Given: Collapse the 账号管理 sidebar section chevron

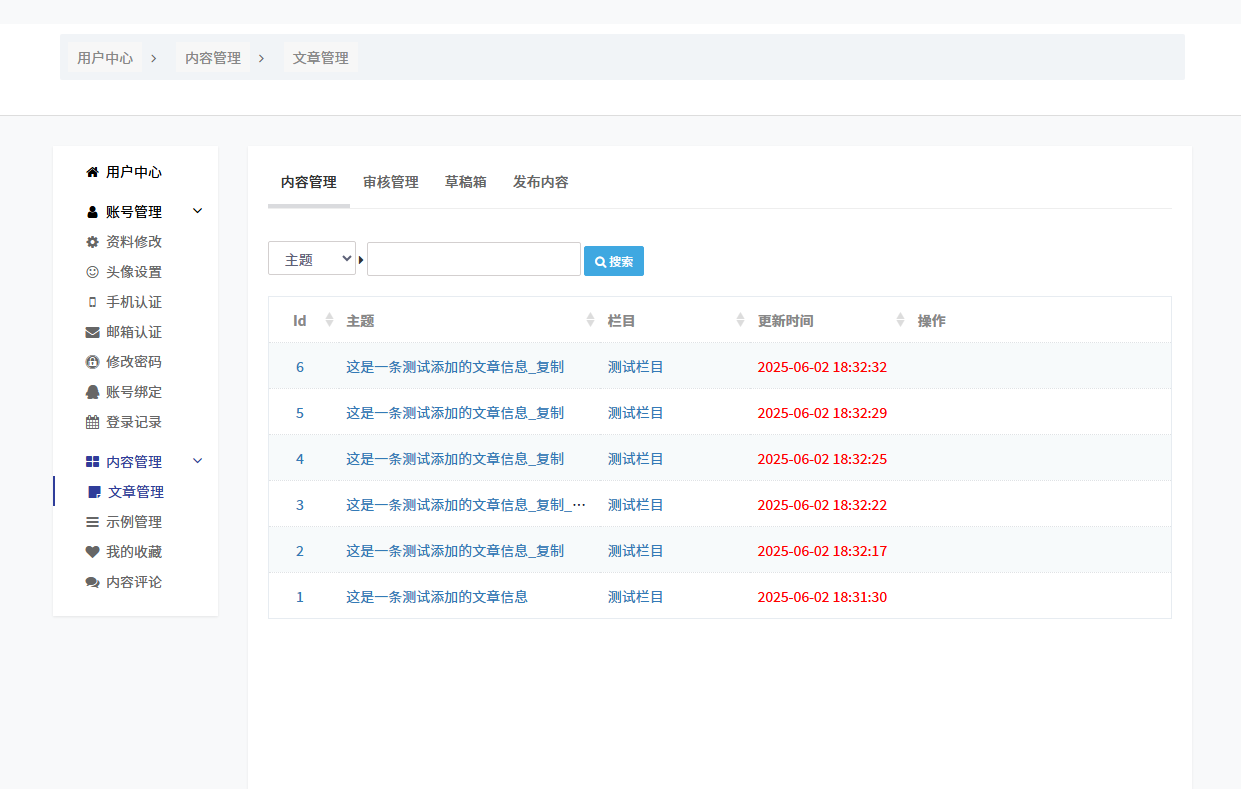Looking at the screenshot, I should [x=197, y=211].
